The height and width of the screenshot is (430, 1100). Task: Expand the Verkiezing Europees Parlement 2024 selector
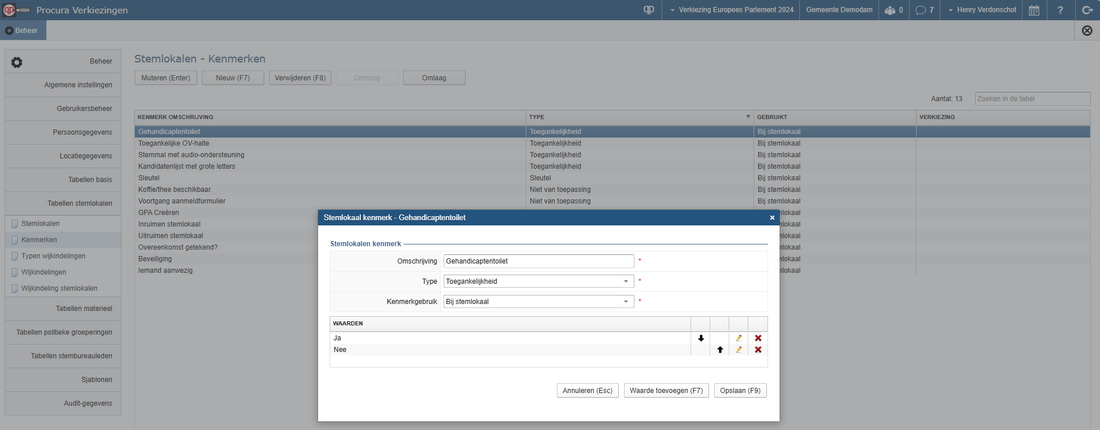[x=733, y=10]
